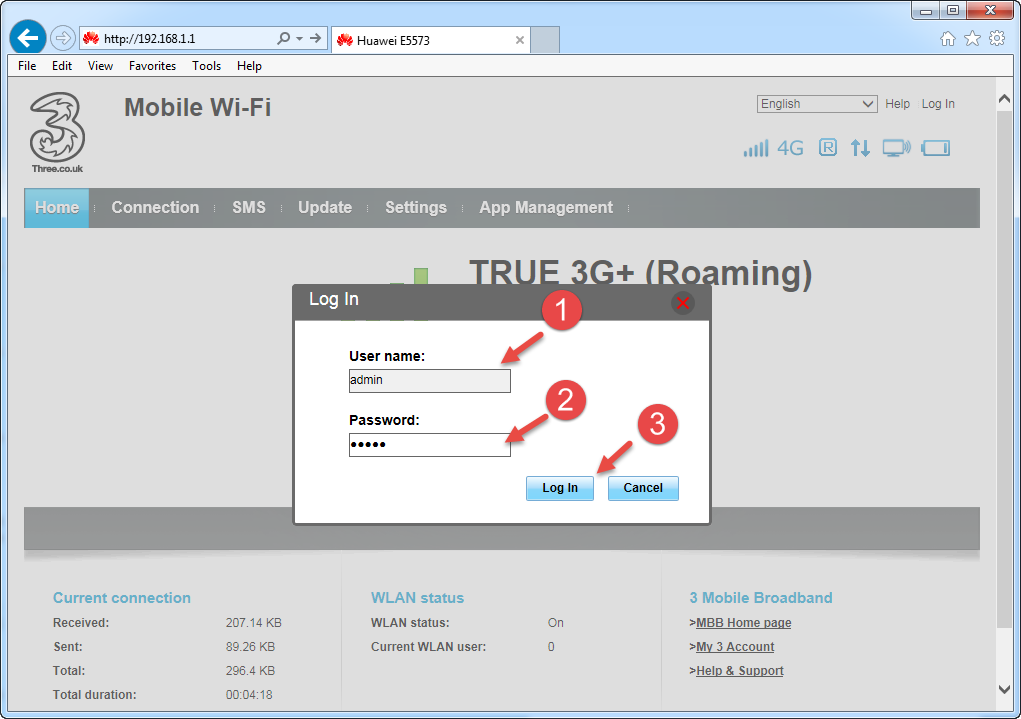Go to the Update navigation tab
The width and height of the screenshot is (1021, 719).
click(325, 208)
